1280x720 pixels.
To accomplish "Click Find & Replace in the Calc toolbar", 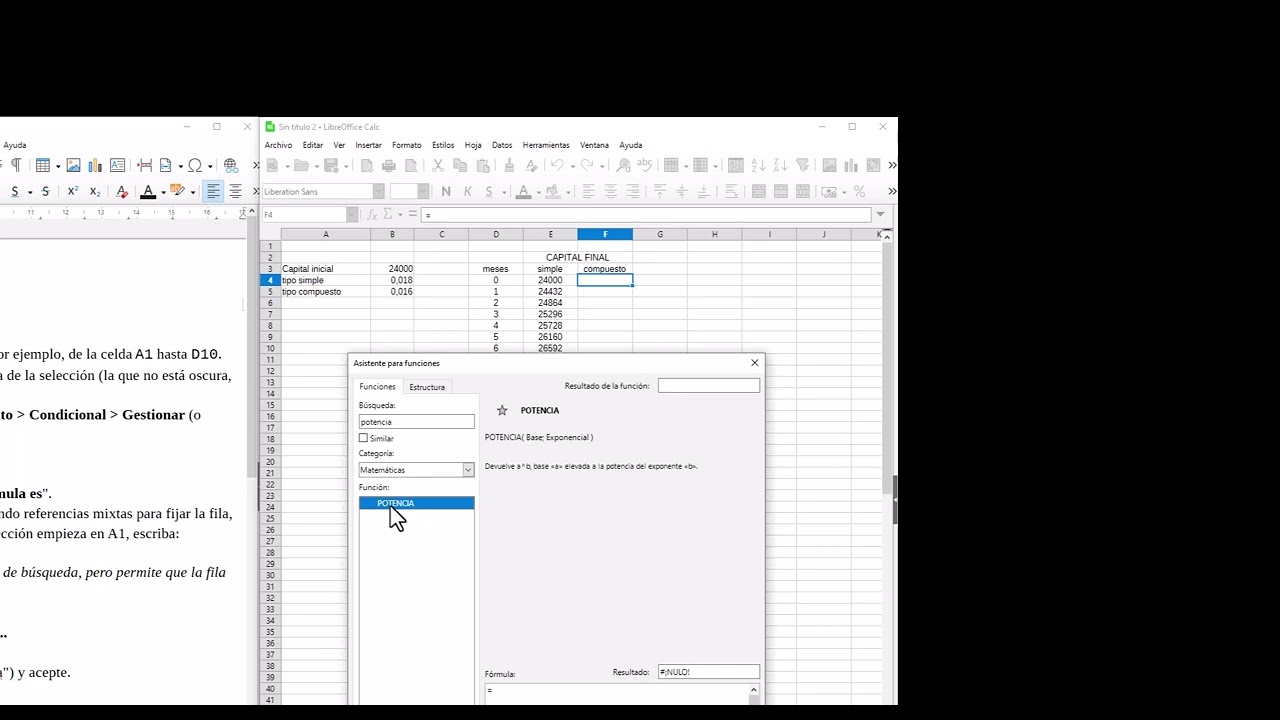I will click(x=623, y=165).
